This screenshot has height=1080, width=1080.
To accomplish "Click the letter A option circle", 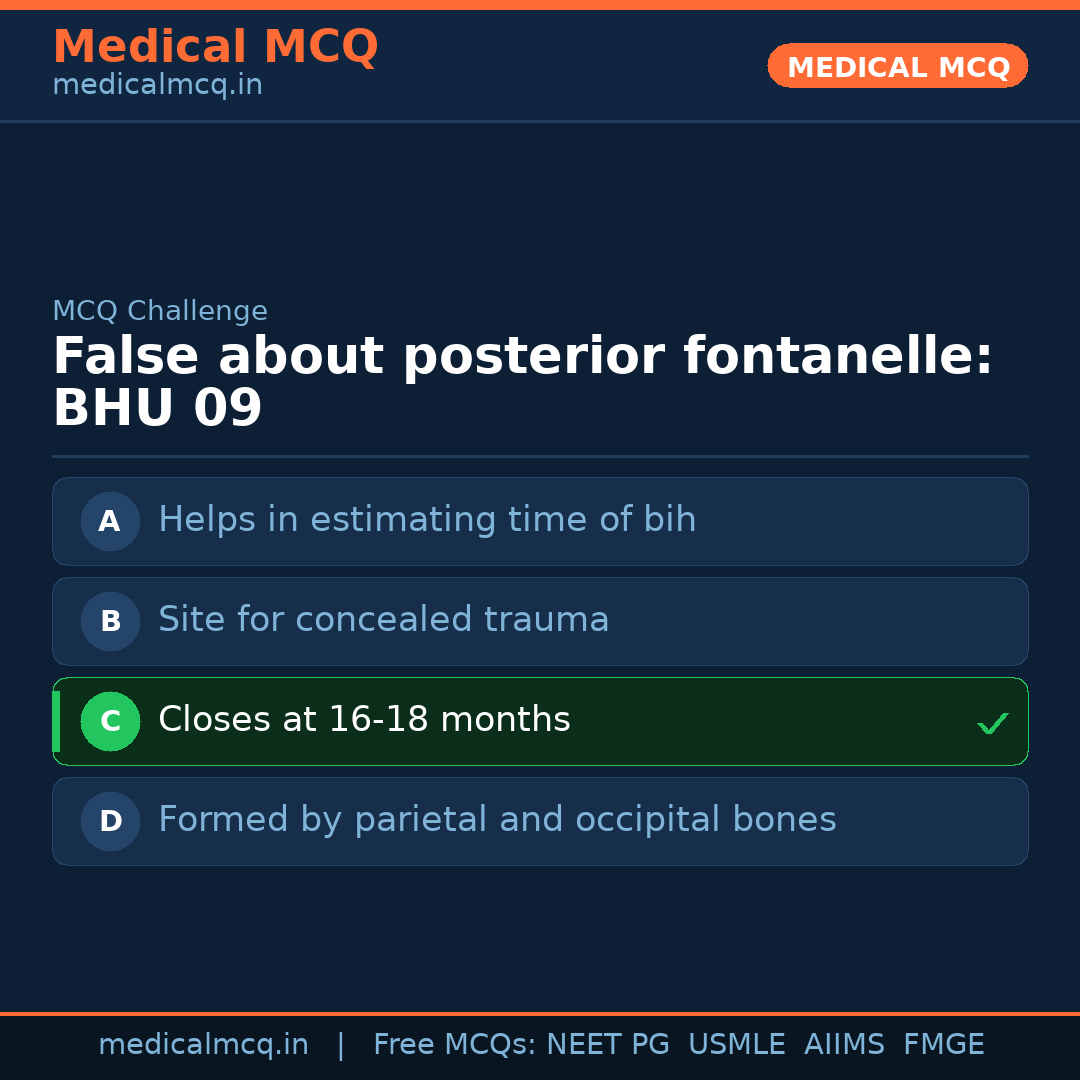I will (110, 521).
